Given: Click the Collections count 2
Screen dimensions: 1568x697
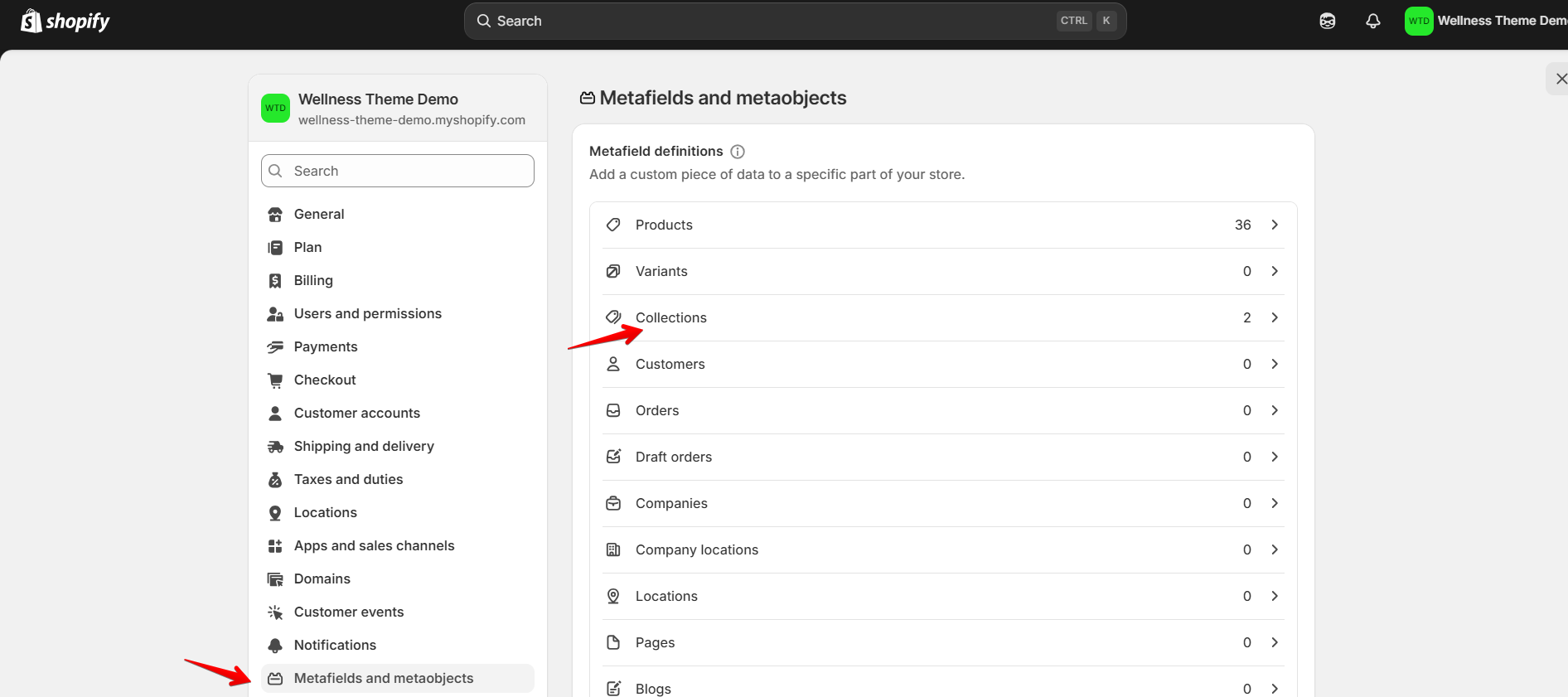Looking at the screenshot, I should tap(1247, 317).
